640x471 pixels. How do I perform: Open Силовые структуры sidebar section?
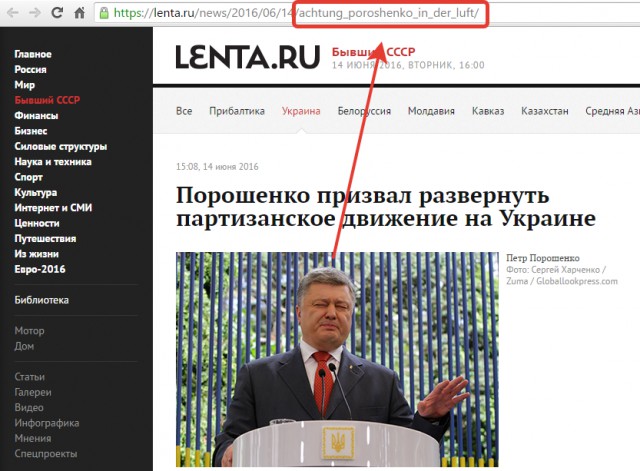point(61,146)
